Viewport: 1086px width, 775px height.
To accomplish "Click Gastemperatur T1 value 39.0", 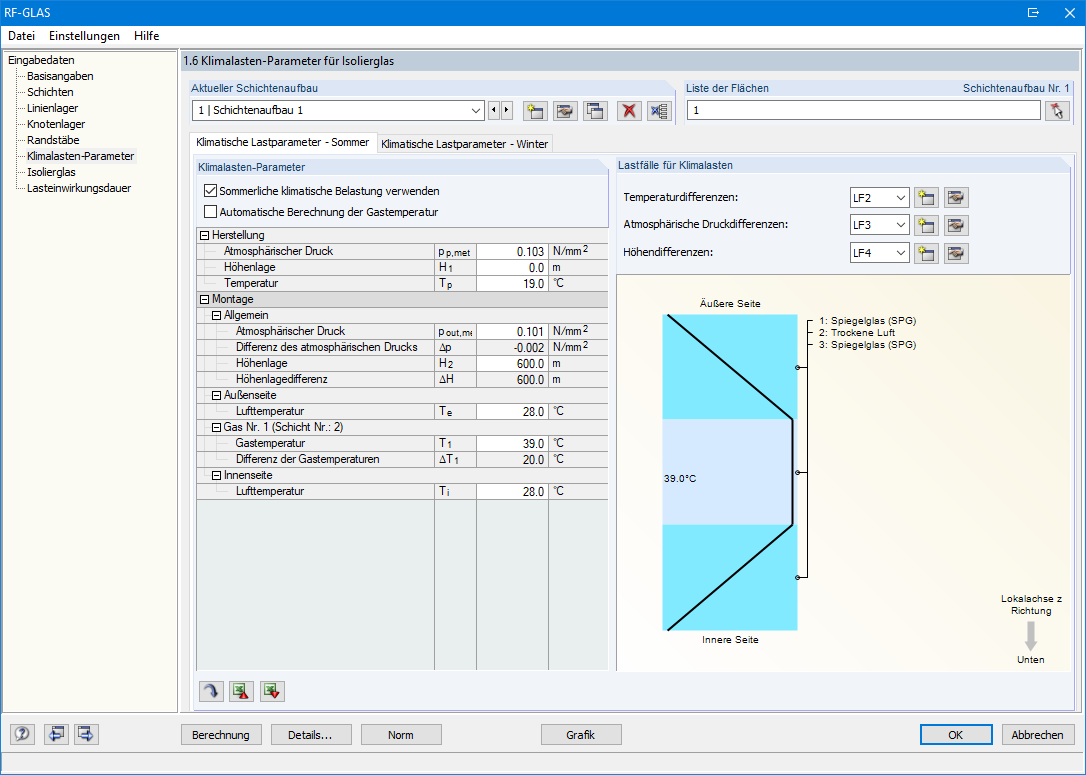I will [x=512, y=443].
